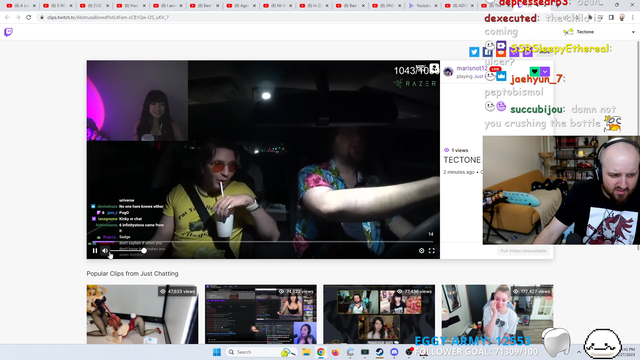Click Full Video Unavailable button

(x=523, y=251)
